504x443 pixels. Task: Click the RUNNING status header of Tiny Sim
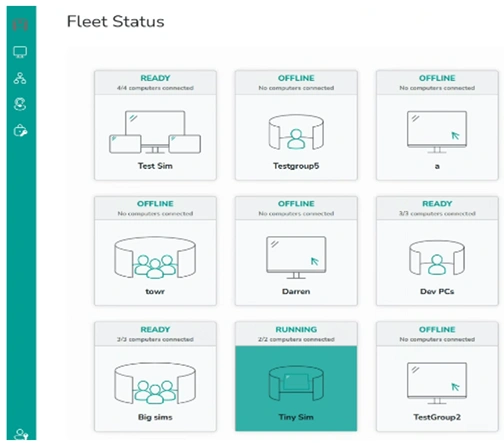296,329
